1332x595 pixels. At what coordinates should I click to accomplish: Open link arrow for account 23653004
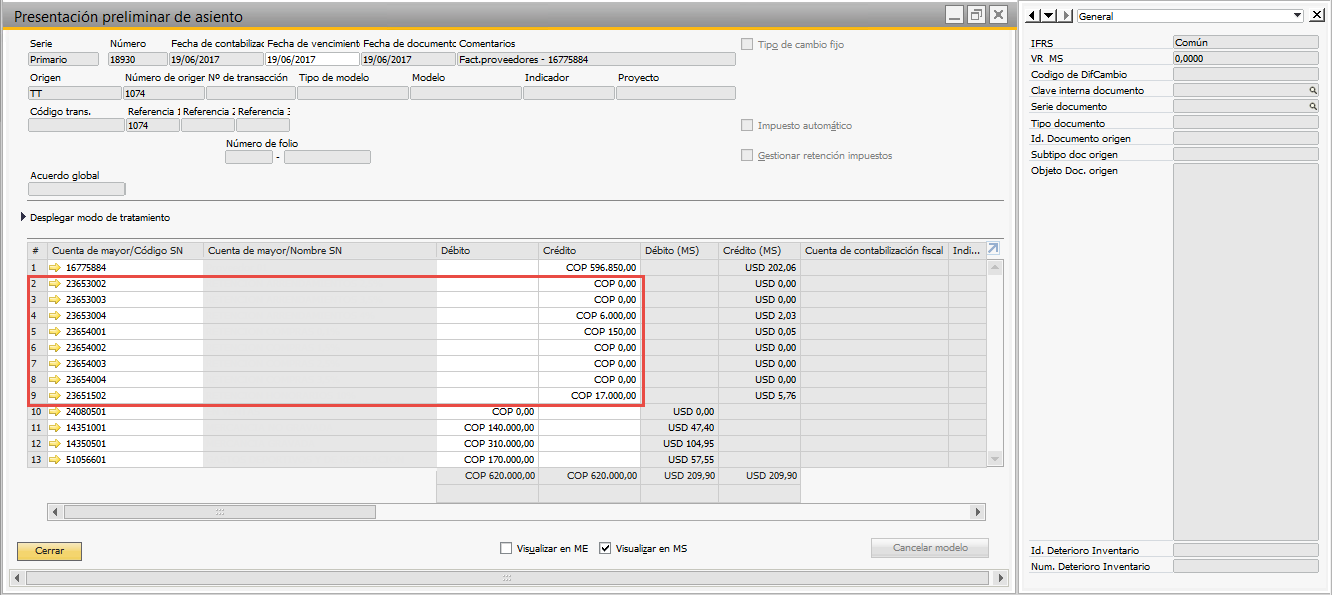pyautogui.click(x=55, y=316)
